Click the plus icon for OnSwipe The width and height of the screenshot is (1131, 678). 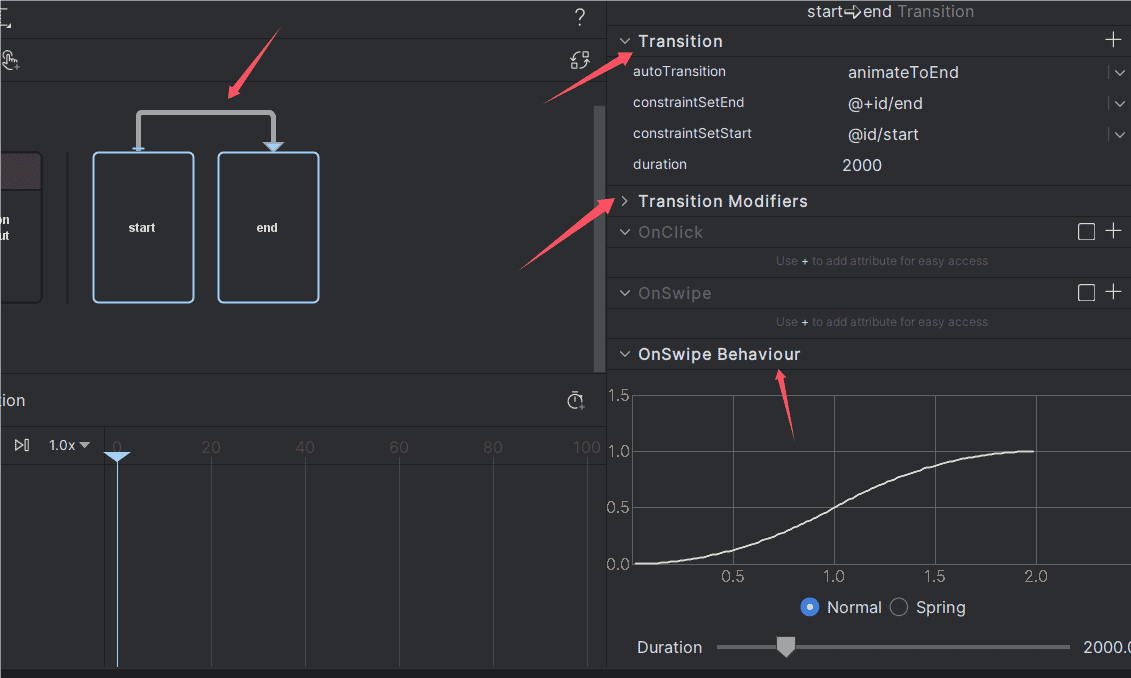click(x=1113, y=293)
